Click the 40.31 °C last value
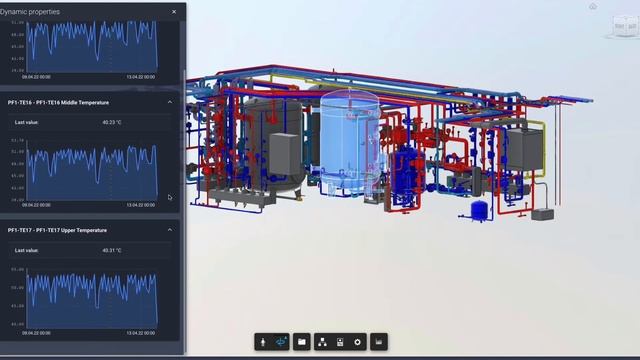 (112, 250)
